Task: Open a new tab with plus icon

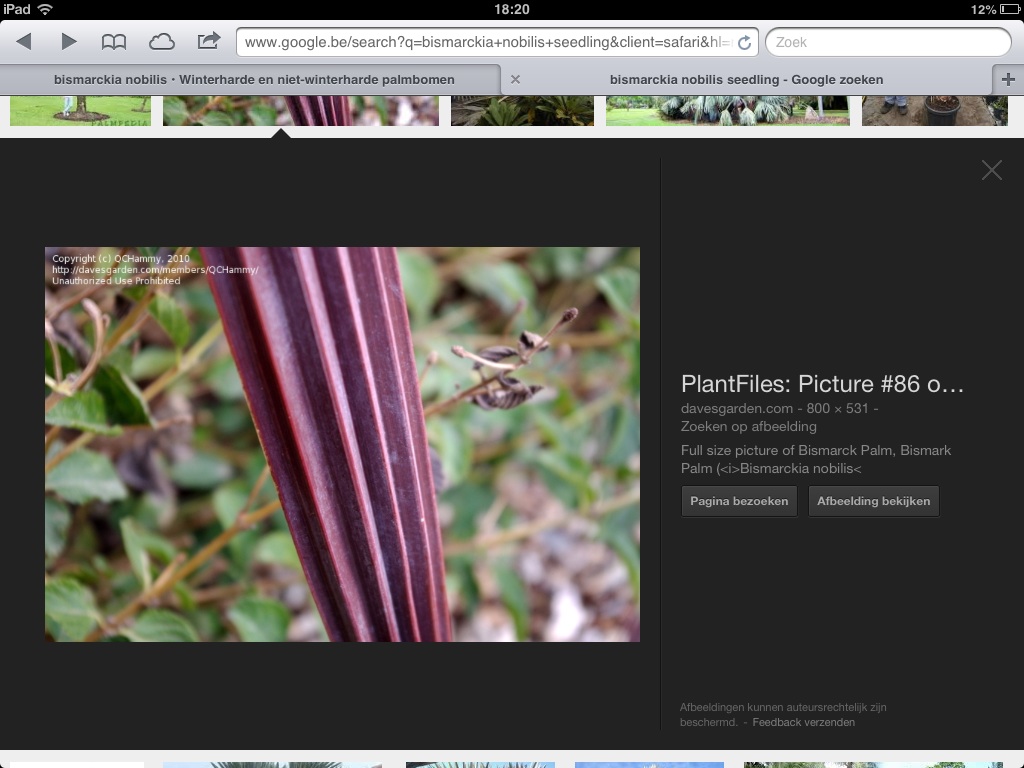Action: pyautogui.click(x=1007, y=79)
